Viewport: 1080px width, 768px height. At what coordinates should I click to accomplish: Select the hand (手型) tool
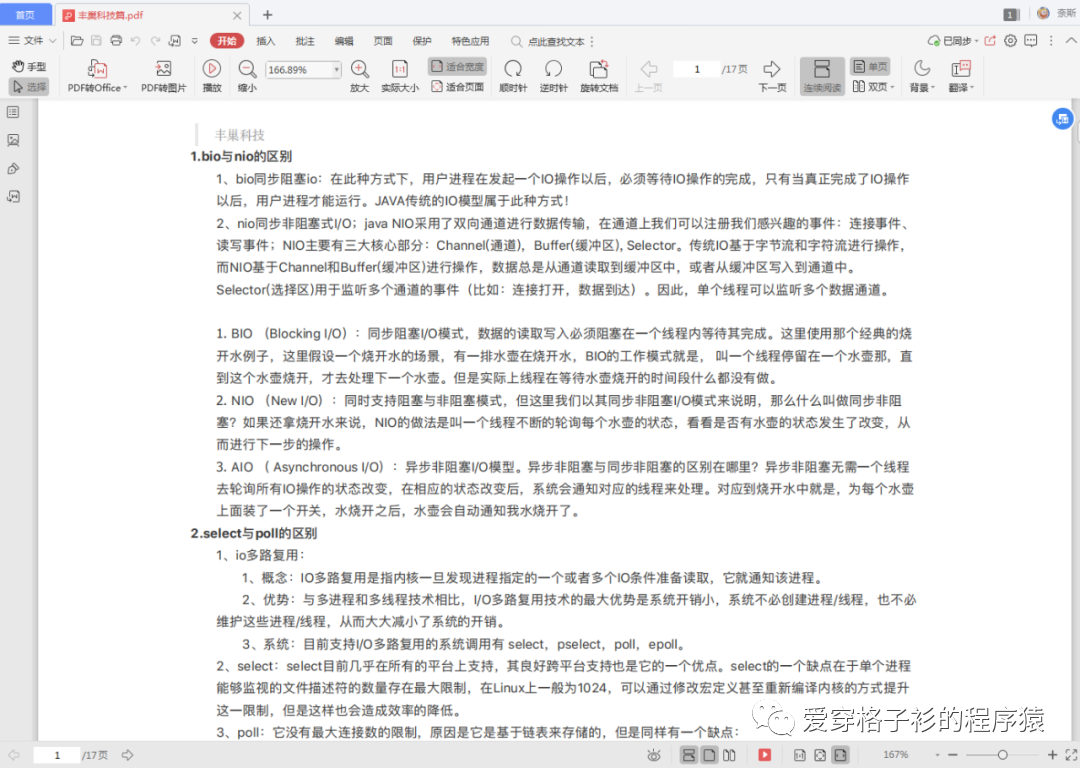[x=29, y=66]
